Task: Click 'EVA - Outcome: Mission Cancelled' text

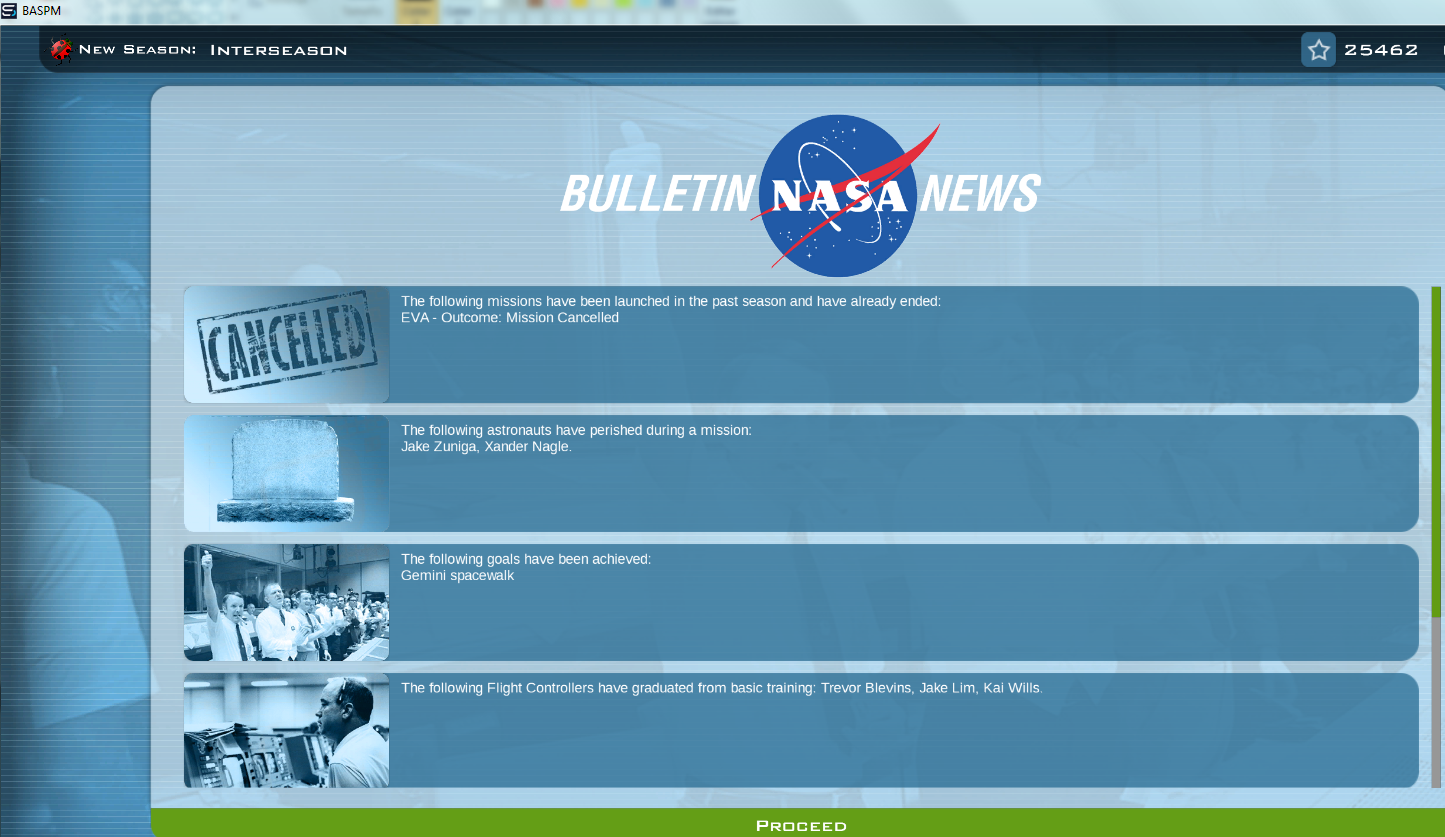Action: (x=510, y=318)
